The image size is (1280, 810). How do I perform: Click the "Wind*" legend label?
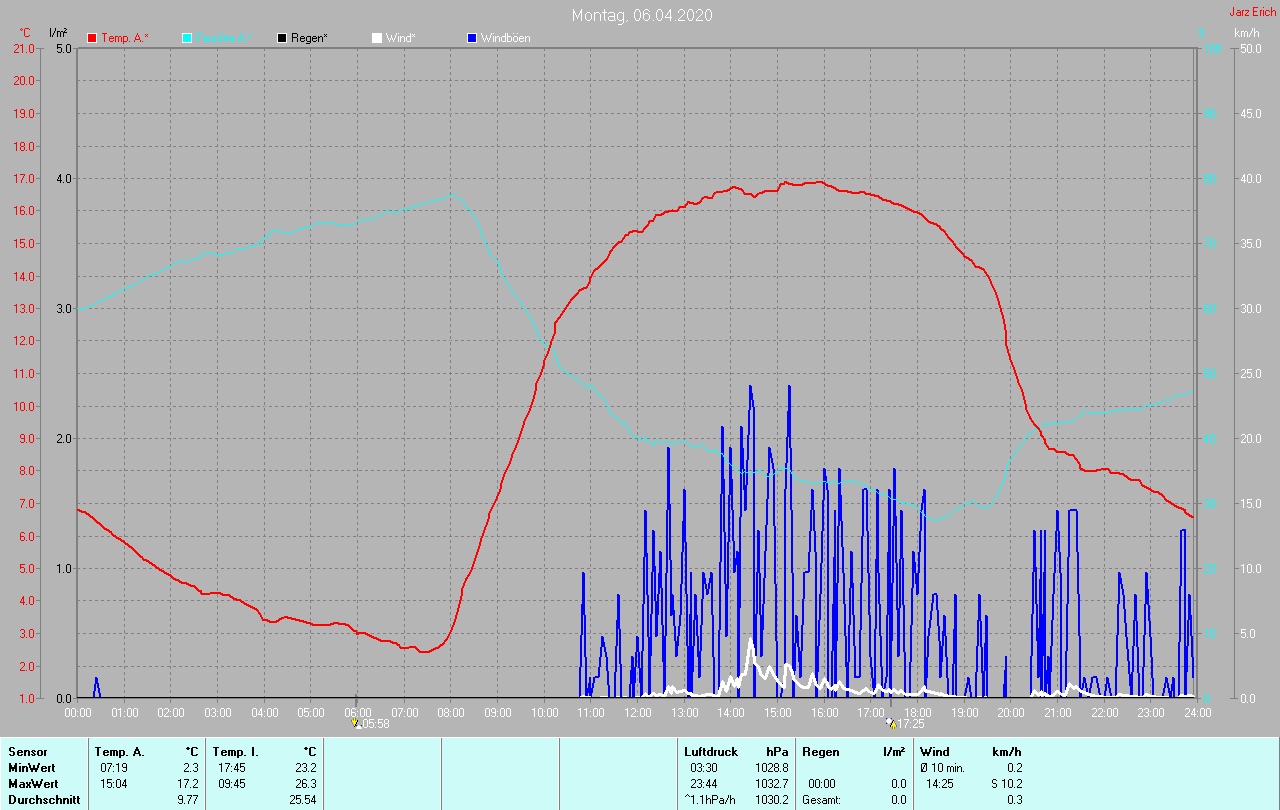click(x=401, y=38)
